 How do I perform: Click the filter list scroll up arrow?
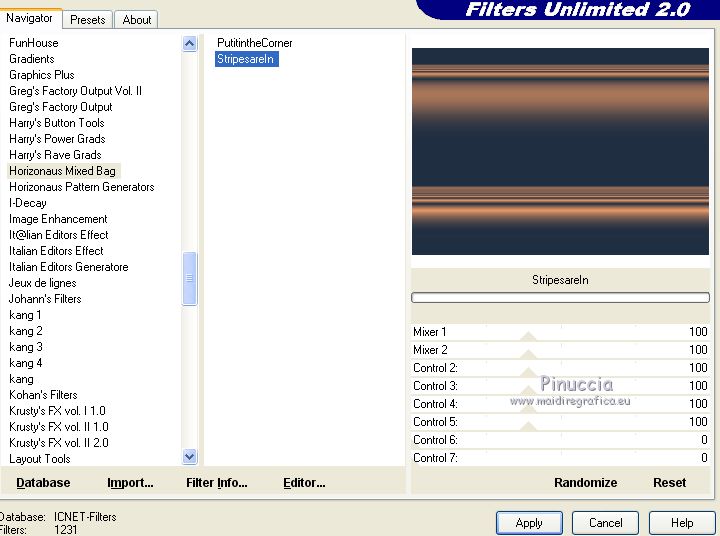pos(189,44)
